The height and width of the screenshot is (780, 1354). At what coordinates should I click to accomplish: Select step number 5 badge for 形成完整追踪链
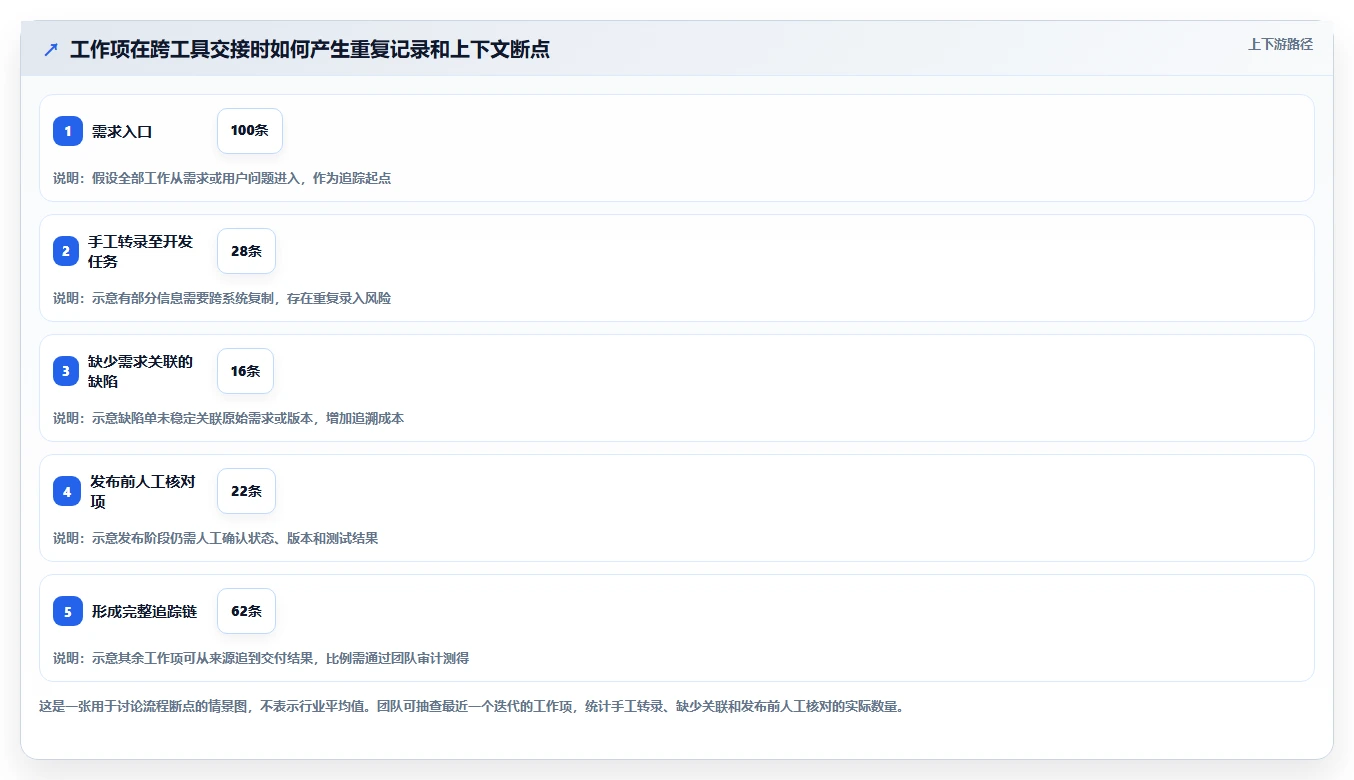pyautogui.click(x=68, y=611)
